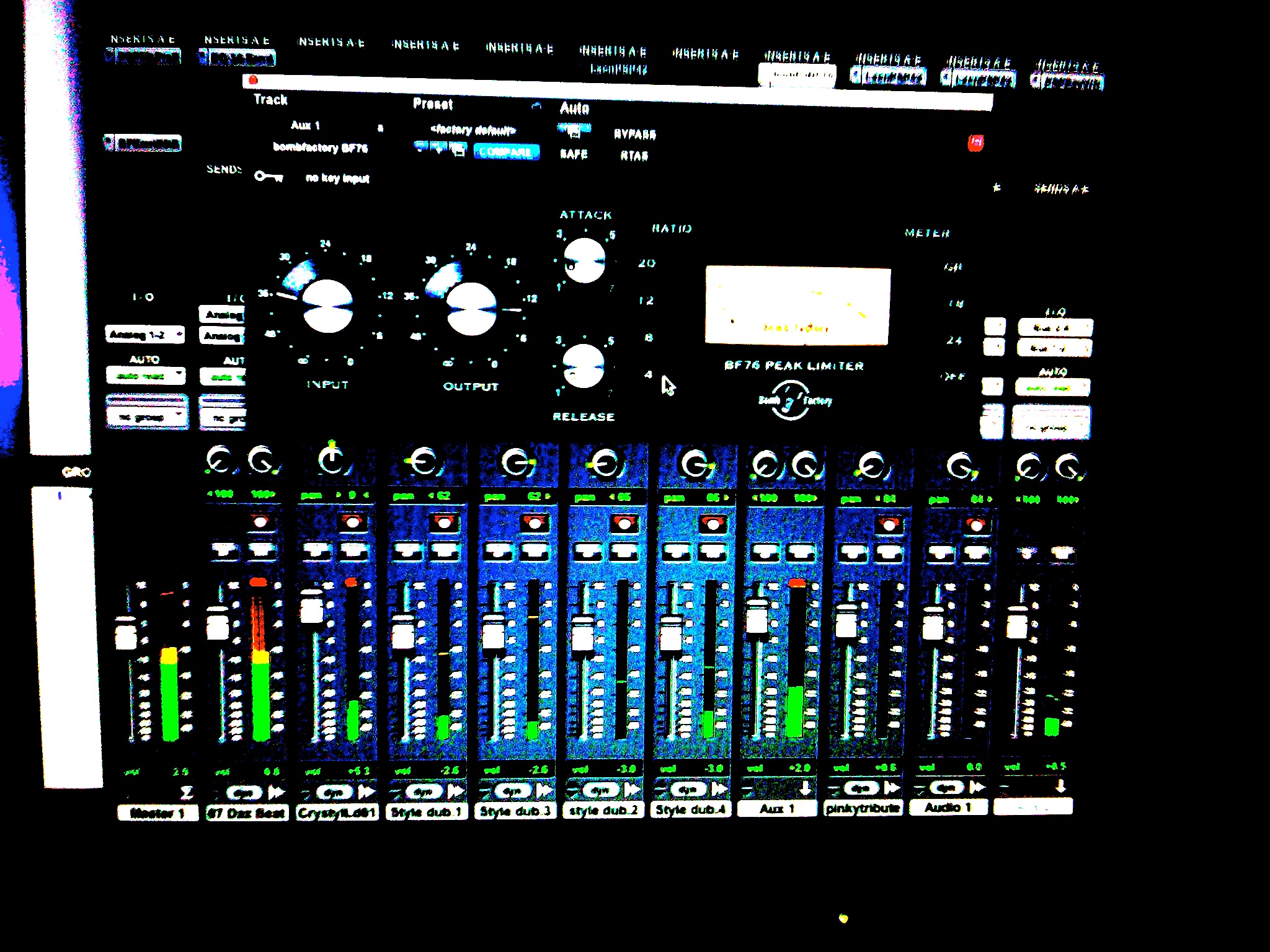Click the OUTPUT knob on the BF76

point(471,308)
